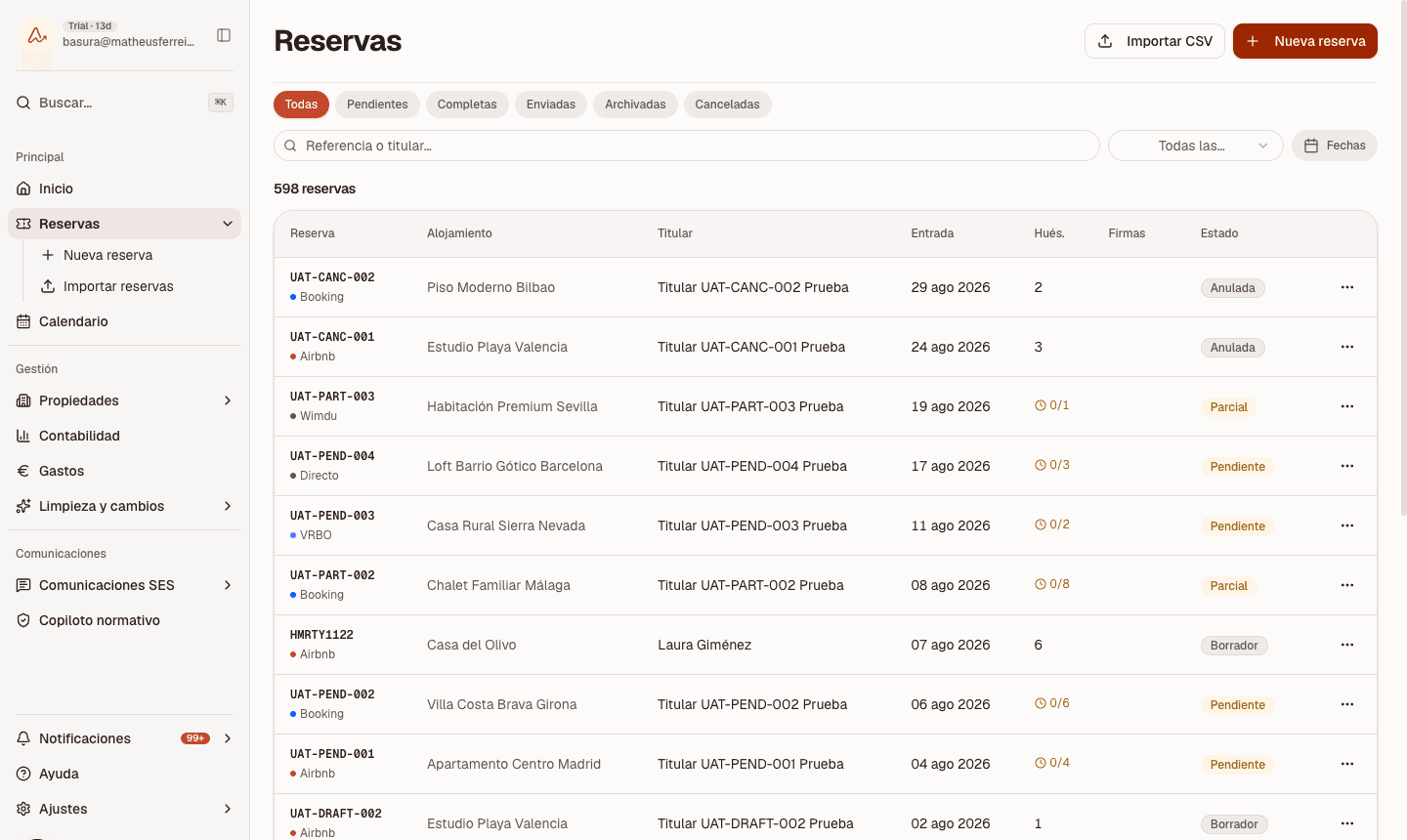Image resolution: width=1407 pixels, height=840 pixels.
Task: Click the 0/8 guests indicator
Action: [1052, 584]
